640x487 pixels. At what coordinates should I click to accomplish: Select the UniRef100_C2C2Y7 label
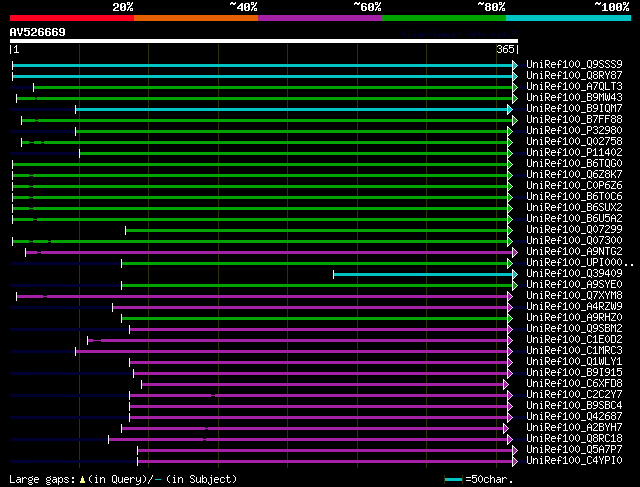(574, 395)
